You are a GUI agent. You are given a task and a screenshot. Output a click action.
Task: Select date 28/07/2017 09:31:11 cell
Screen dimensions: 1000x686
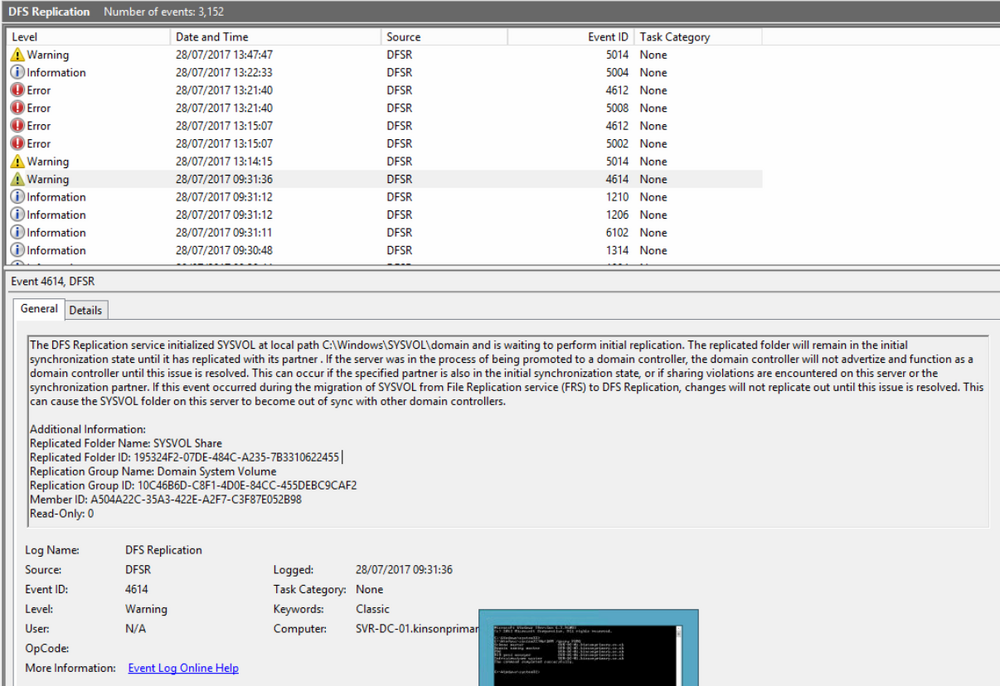(x=224, y=233)
